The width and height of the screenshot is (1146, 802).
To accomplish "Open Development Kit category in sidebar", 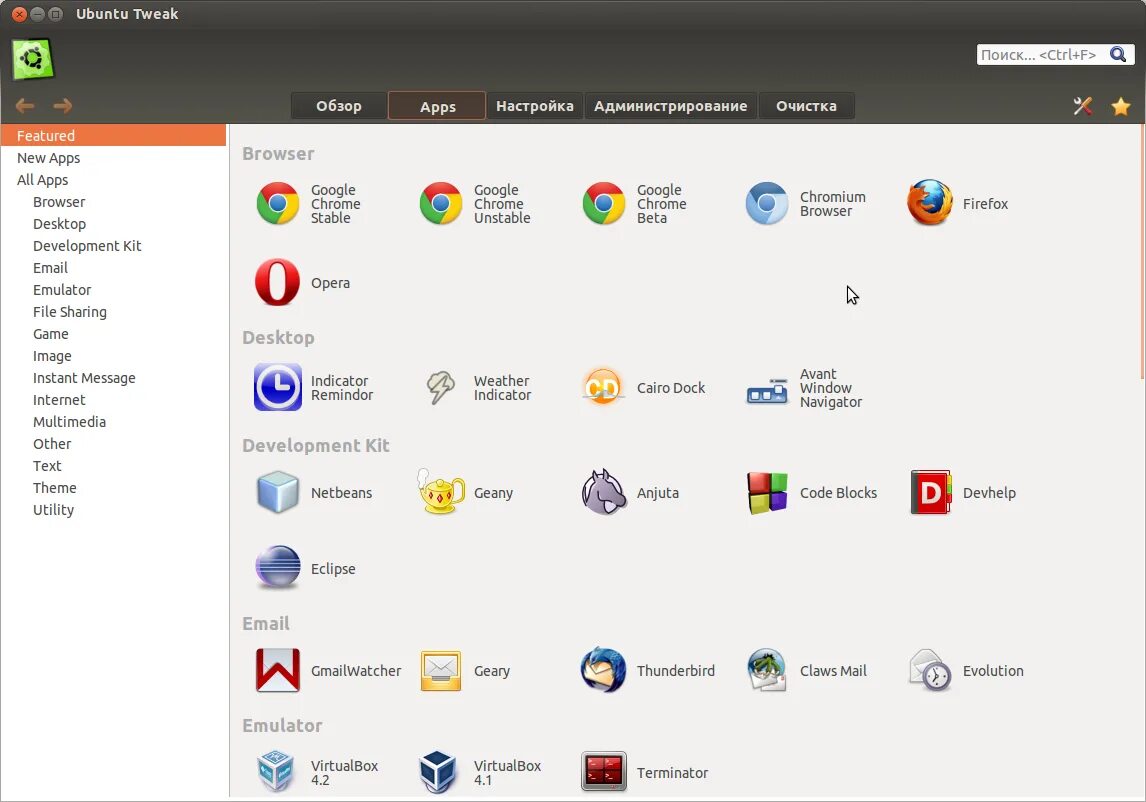I will [x=113, y=245].
